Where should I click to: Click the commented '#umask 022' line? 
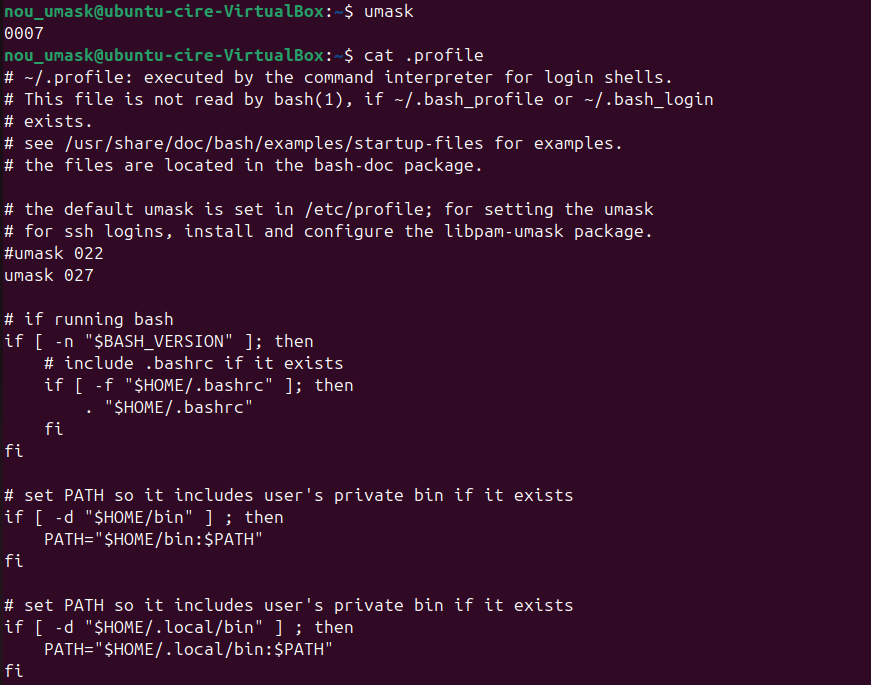(54, 253)
